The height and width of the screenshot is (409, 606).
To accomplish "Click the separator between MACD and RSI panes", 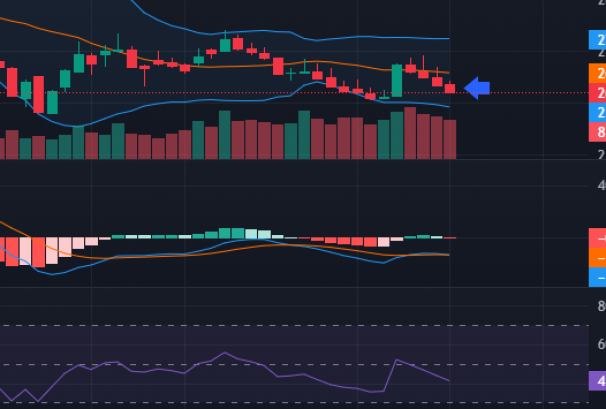I will click(300, 288).
